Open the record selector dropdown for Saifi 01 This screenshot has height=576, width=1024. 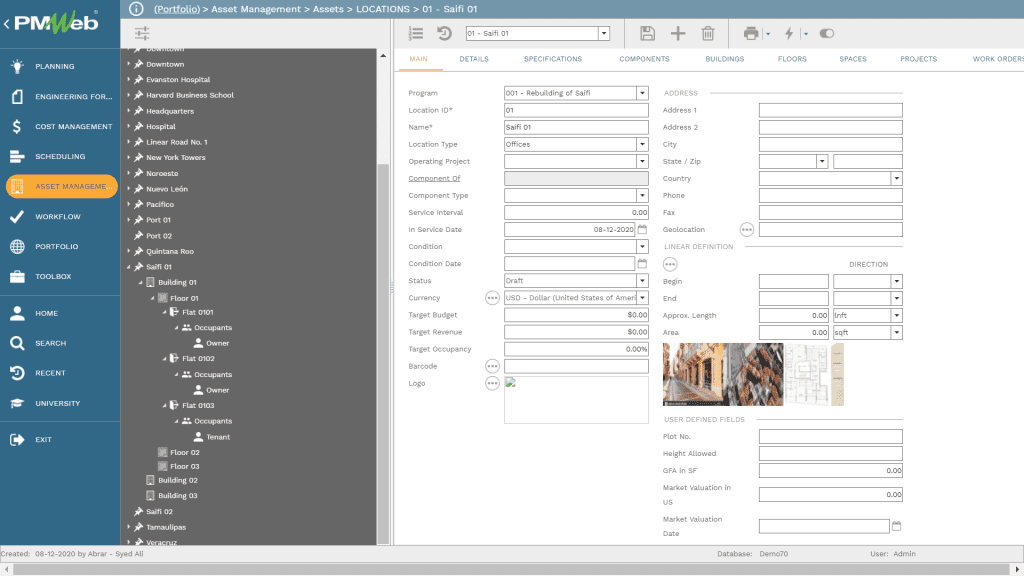coord(604,32)
